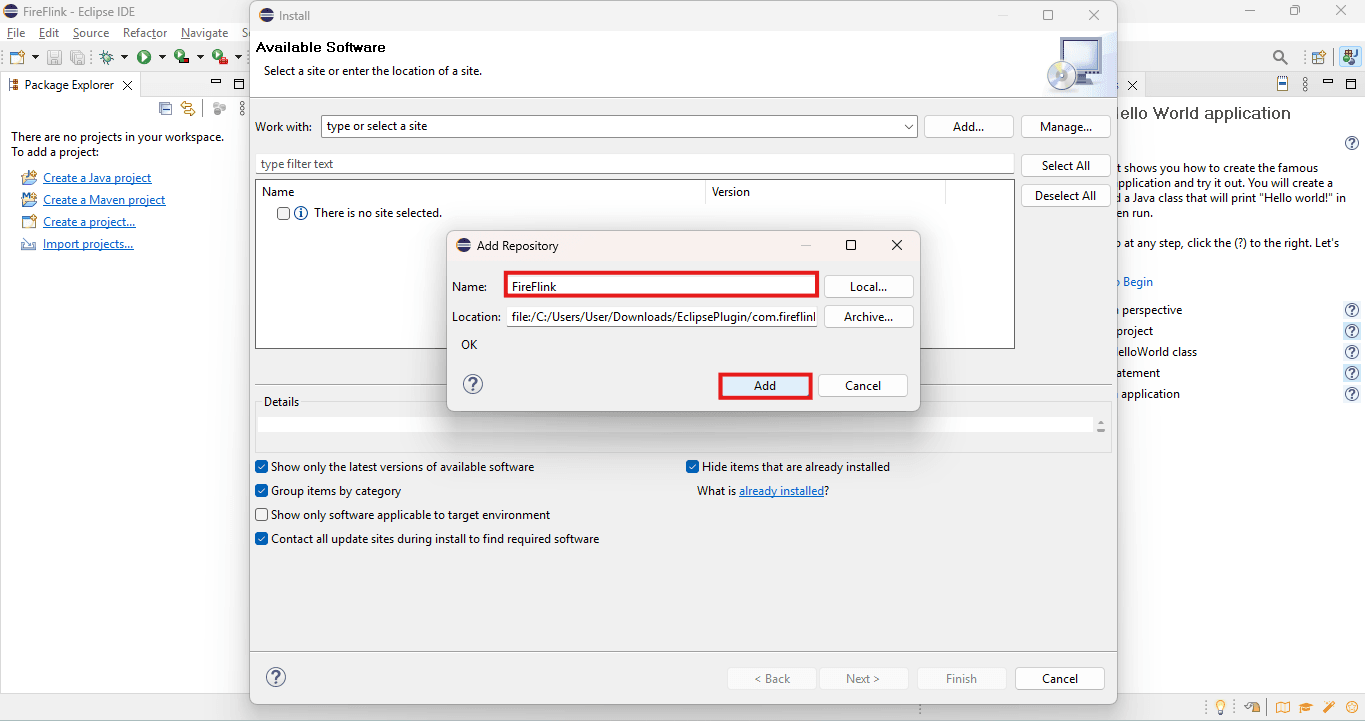Viewport: 1365px width, 721px height.
Task: Click the New wizard toolbar icon
Action: (x=17, y=57)
